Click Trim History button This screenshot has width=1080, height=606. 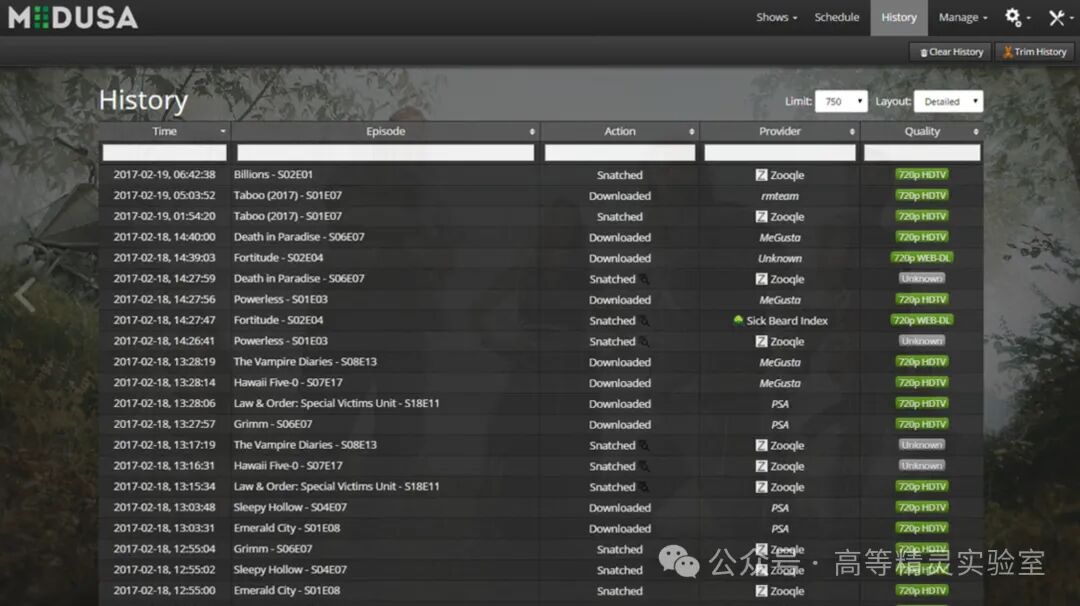pyautogui.click(x=1035, y=52)
